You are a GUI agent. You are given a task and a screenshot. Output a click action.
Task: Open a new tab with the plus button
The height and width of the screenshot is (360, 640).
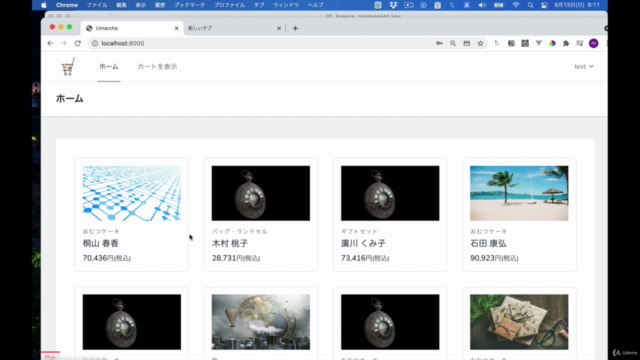tap(295, 28)
